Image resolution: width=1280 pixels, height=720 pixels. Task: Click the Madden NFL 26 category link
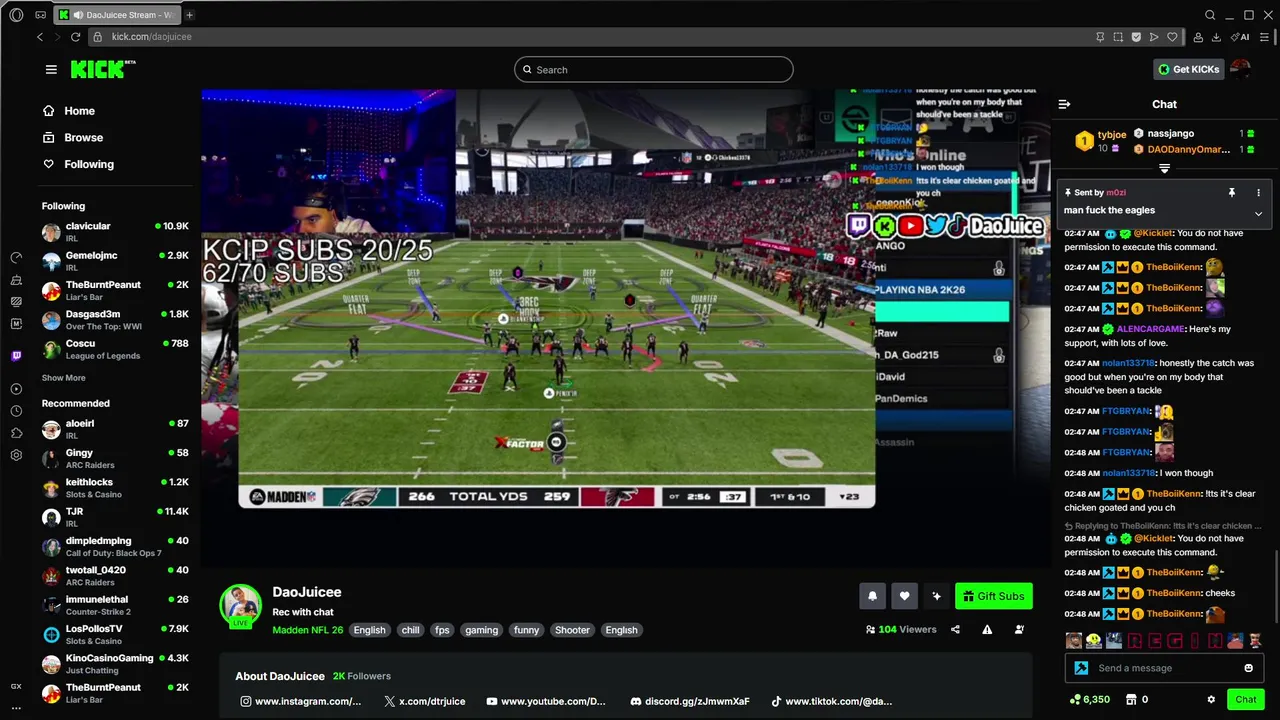pos(307,630)
